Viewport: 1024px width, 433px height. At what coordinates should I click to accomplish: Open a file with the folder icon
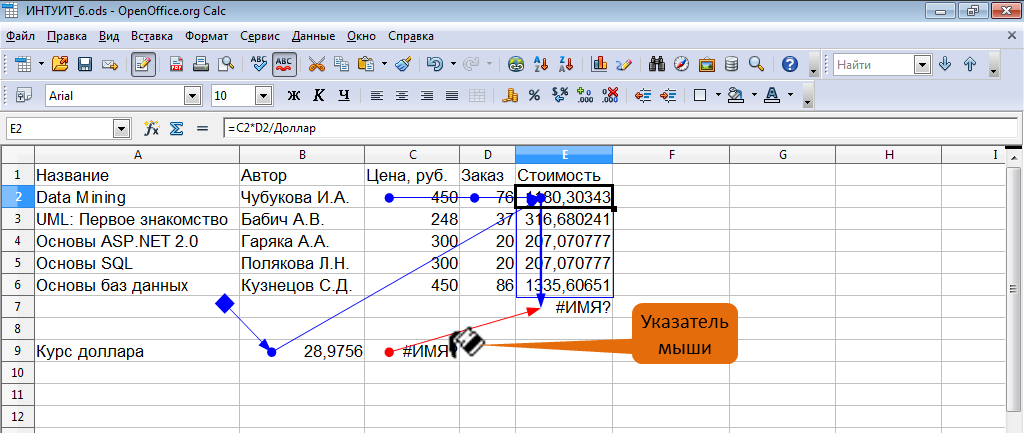[x=60, y=64]
